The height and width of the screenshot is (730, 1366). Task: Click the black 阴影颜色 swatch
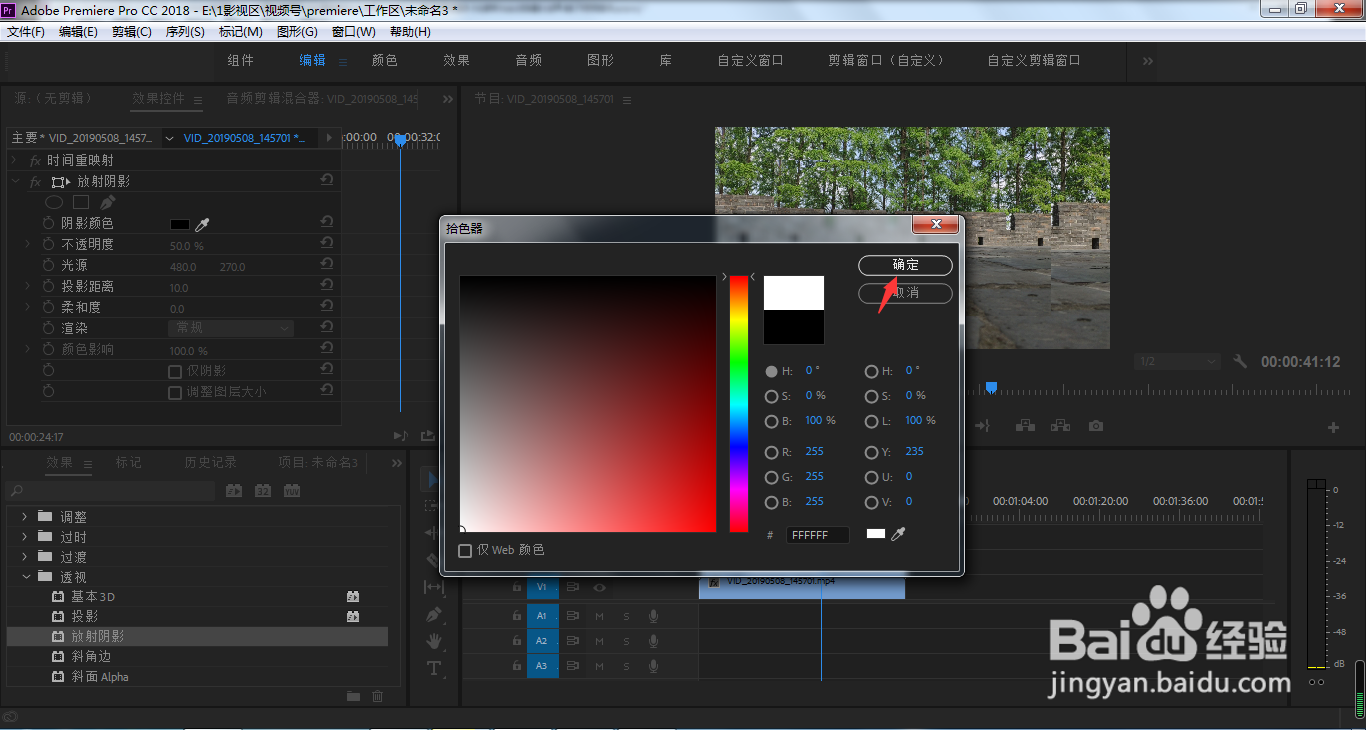click(180, 225)
